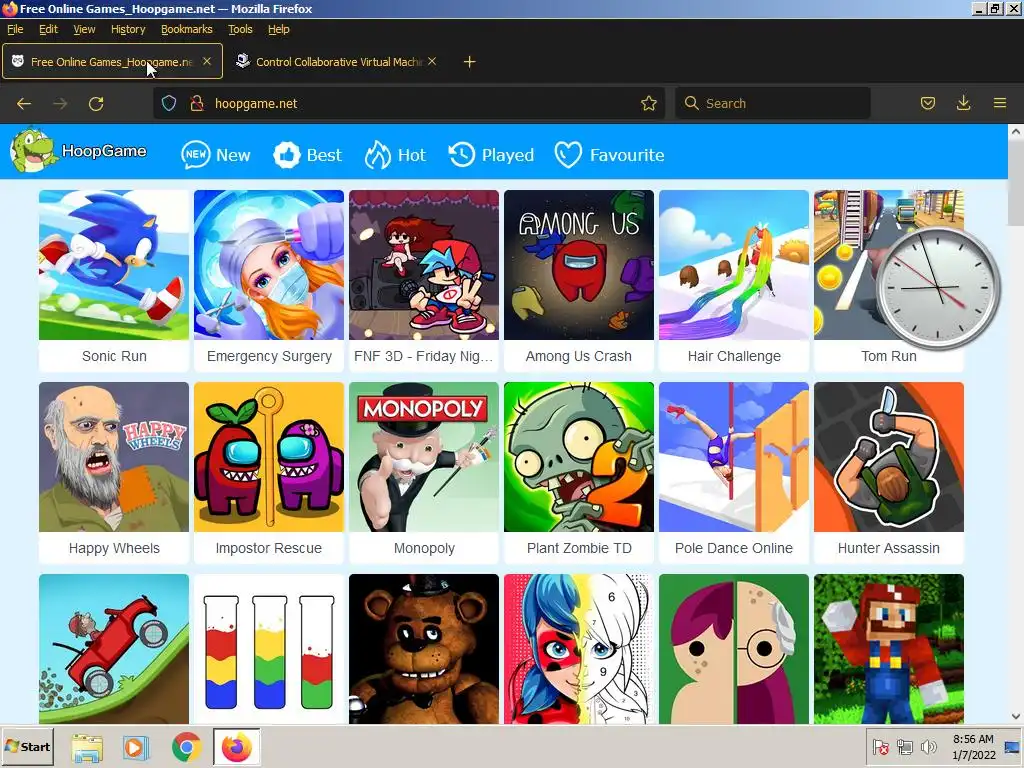The image size is (1024, 768).
Task: Go back with the browser back arrow
Action: 24,103
